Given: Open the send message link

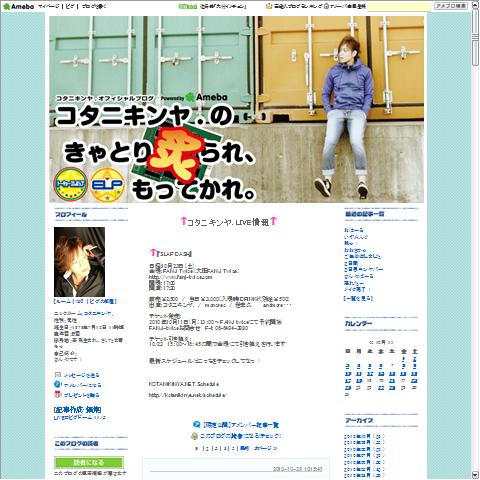Looking at the screenshot, I should click(82, 375).
